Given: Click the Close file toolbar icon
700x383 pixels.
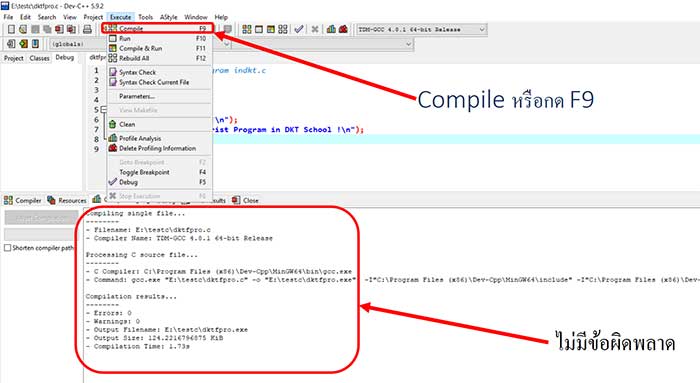Looking at the screenshot, I should (59, 29).
